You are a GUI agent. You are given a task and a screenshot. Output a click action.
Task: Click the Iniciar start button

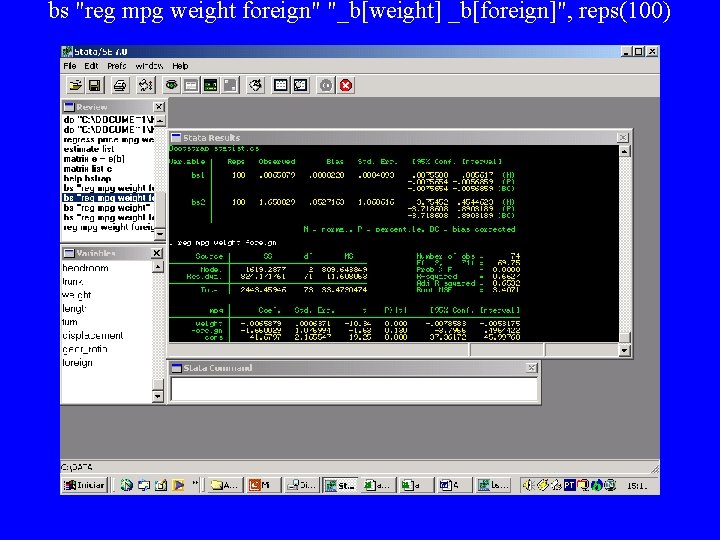[84, 485]
